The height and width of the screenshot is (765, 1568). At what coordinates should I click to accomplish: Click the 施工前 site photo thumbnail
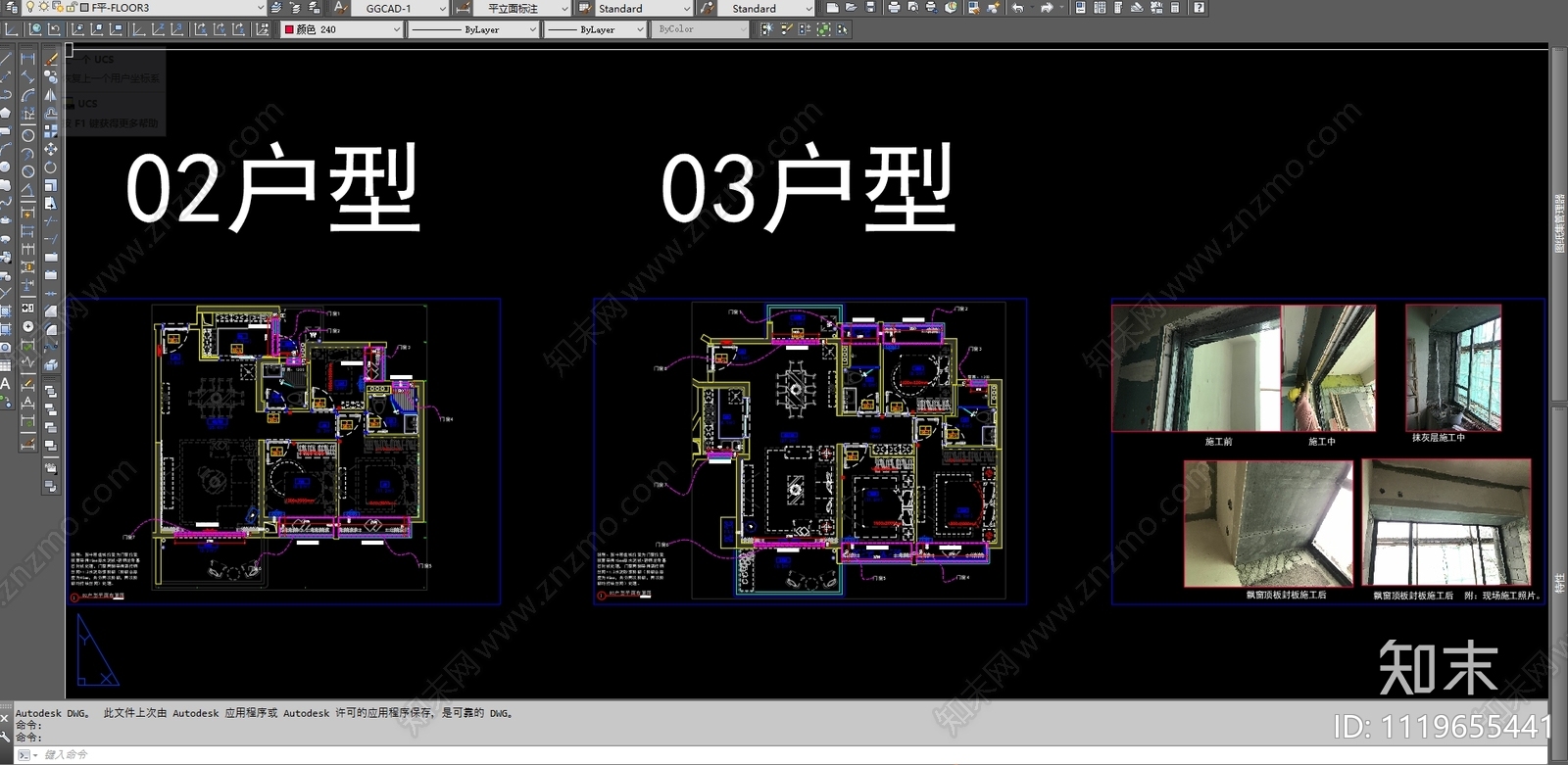(1196, 367)
